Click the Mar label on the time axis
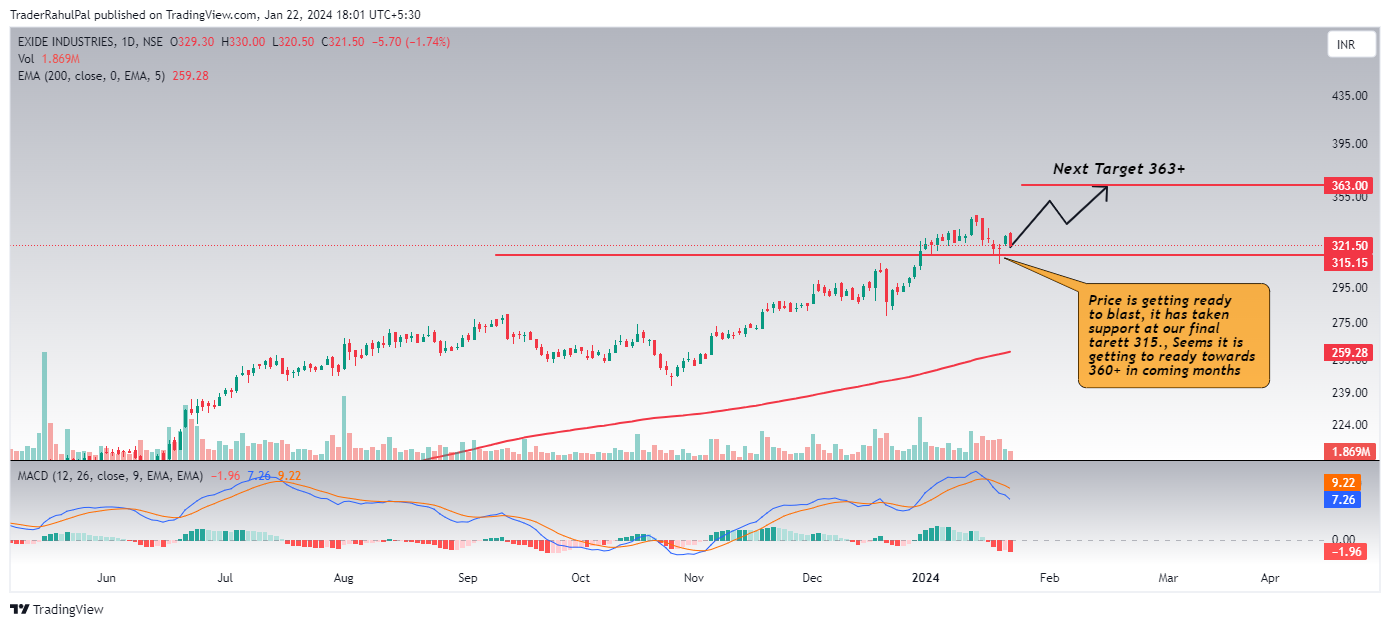Viewport: 1390px width, 627px height. tap(1168, 578)
